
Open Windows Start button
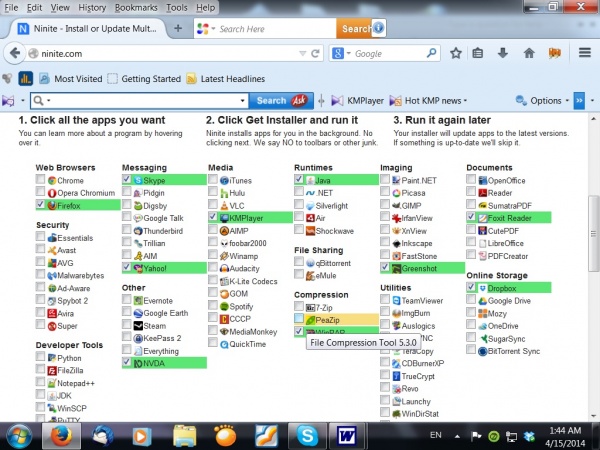19,436
